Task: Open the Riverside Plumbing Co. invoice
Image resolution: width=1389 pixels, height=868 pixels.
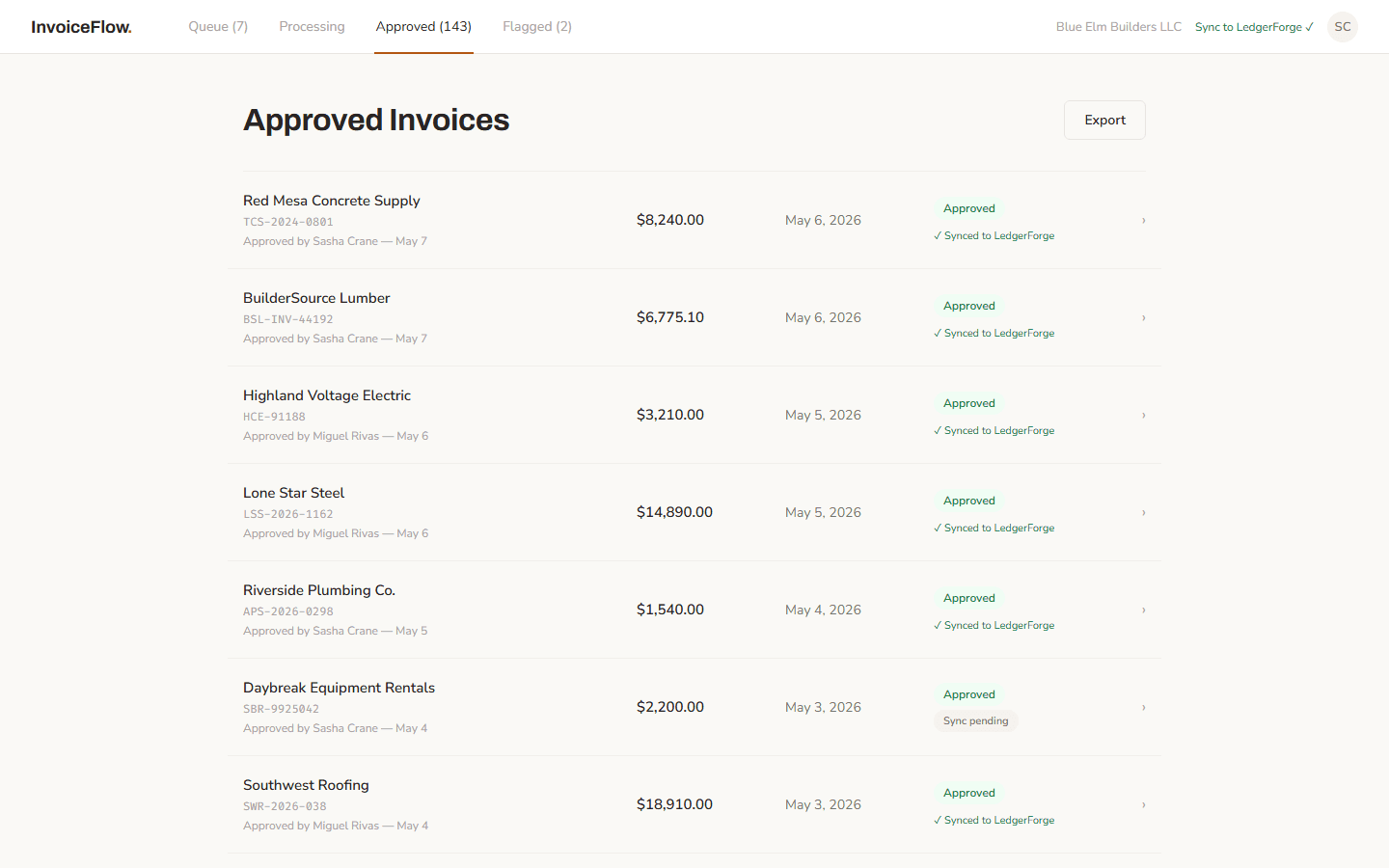Action: [x=694, y=610]
